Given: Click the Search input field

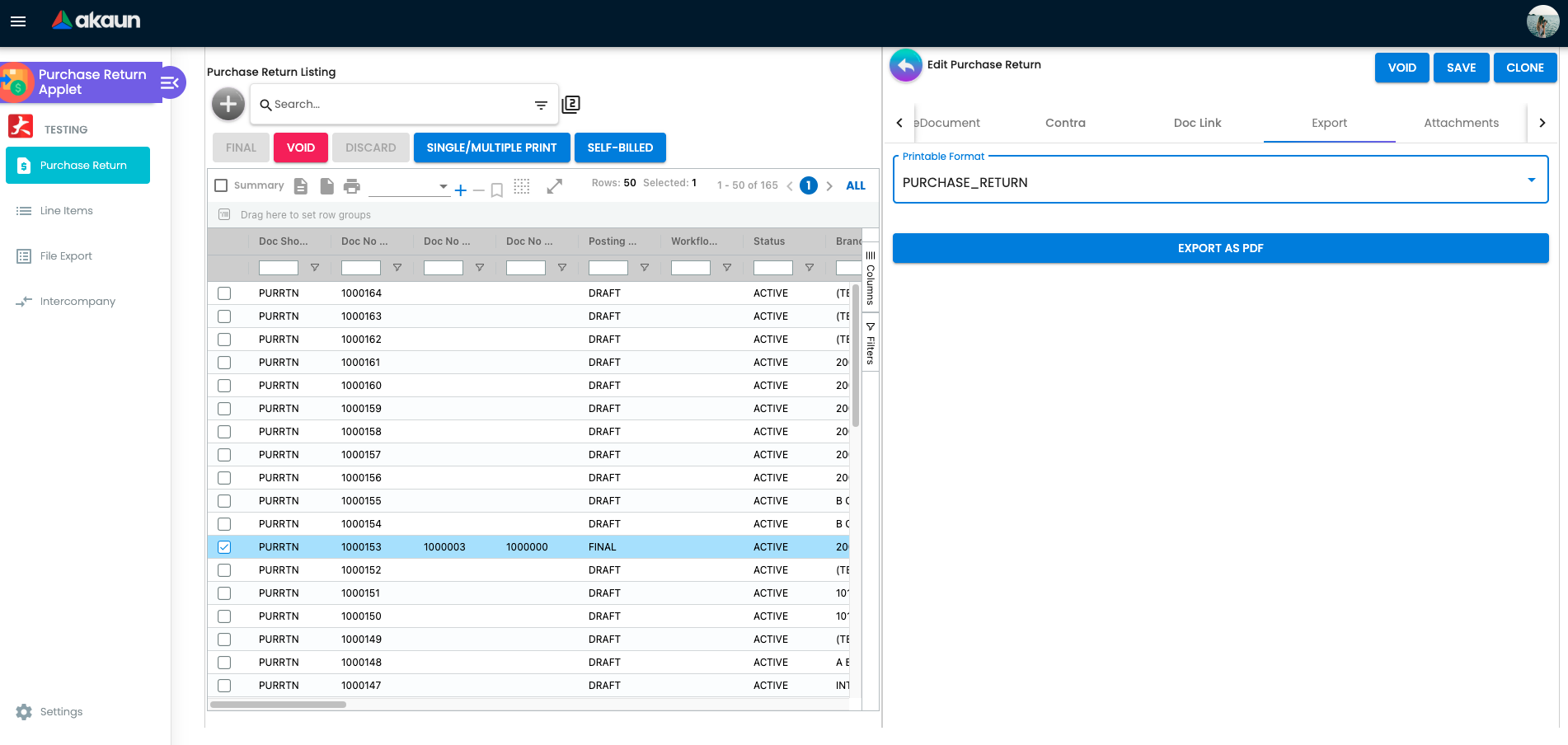Looking at the screenshot, I should (400, 105).
